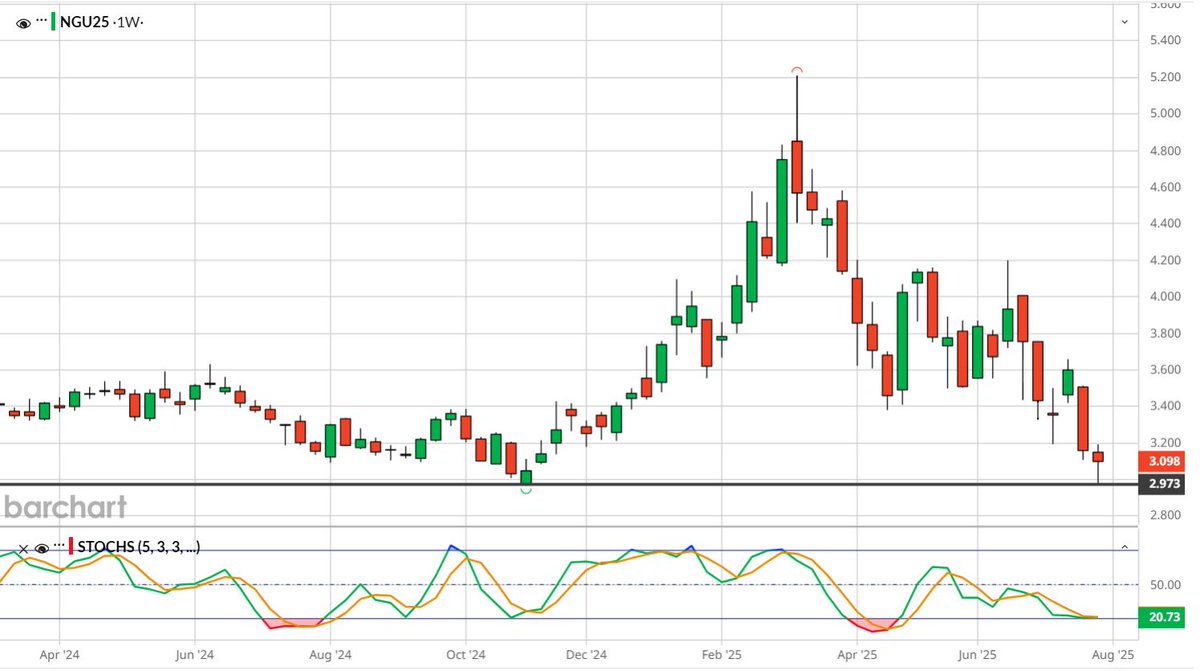Click the Aug '25 date axis label

1115,655
